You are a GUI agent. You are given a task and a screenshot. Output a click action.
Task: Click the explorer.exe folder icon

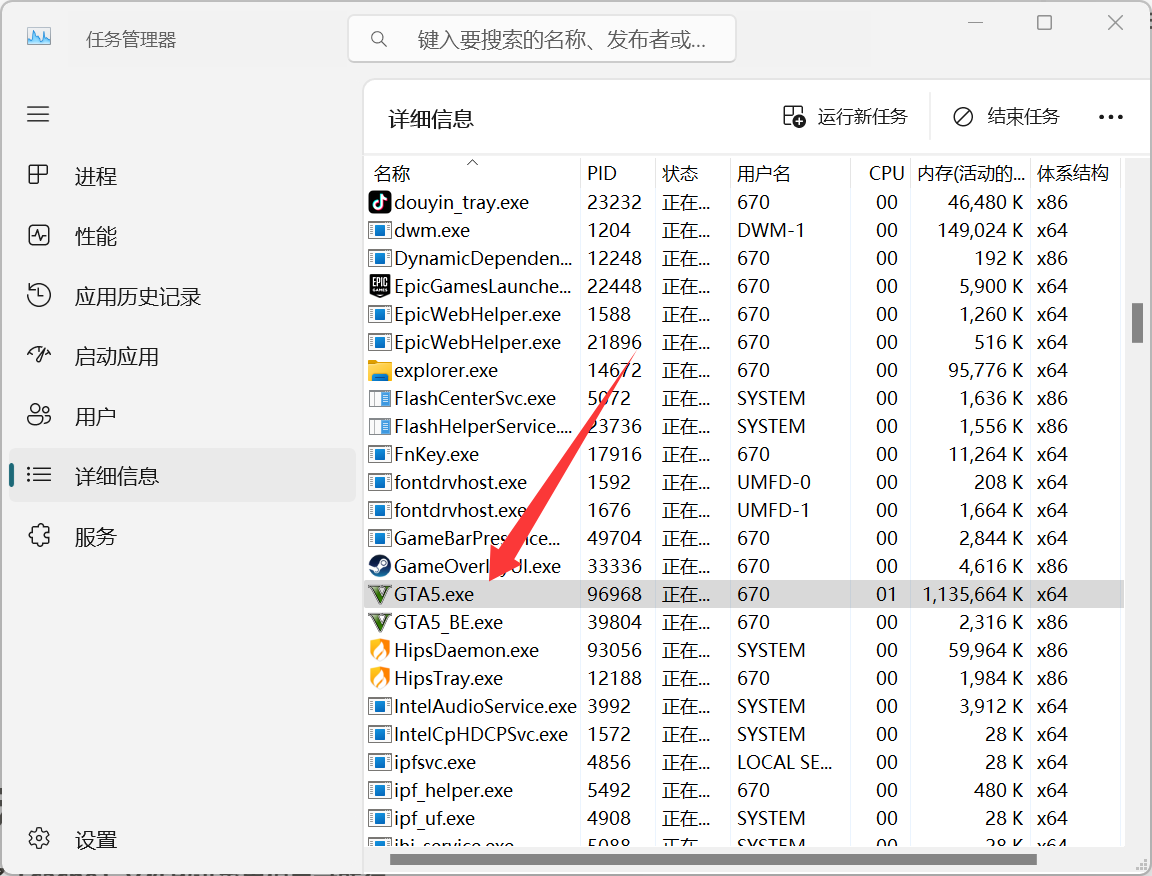click(x=379, y=370)
